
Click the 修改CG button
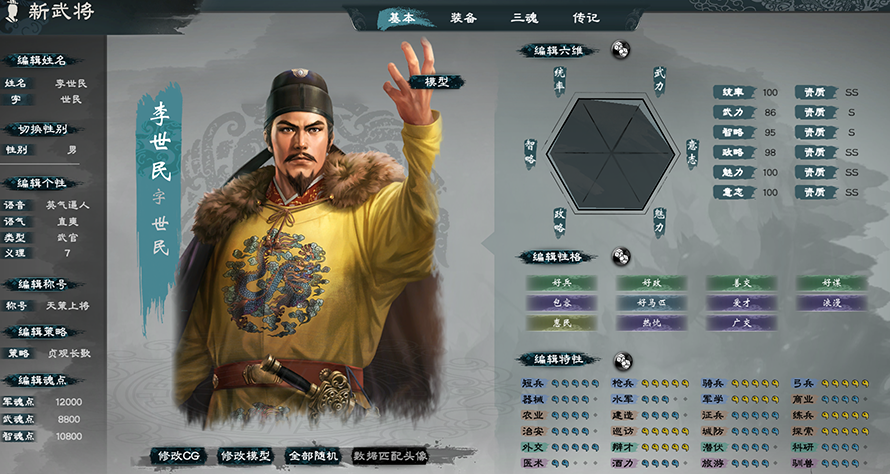(x=179, y=456)
